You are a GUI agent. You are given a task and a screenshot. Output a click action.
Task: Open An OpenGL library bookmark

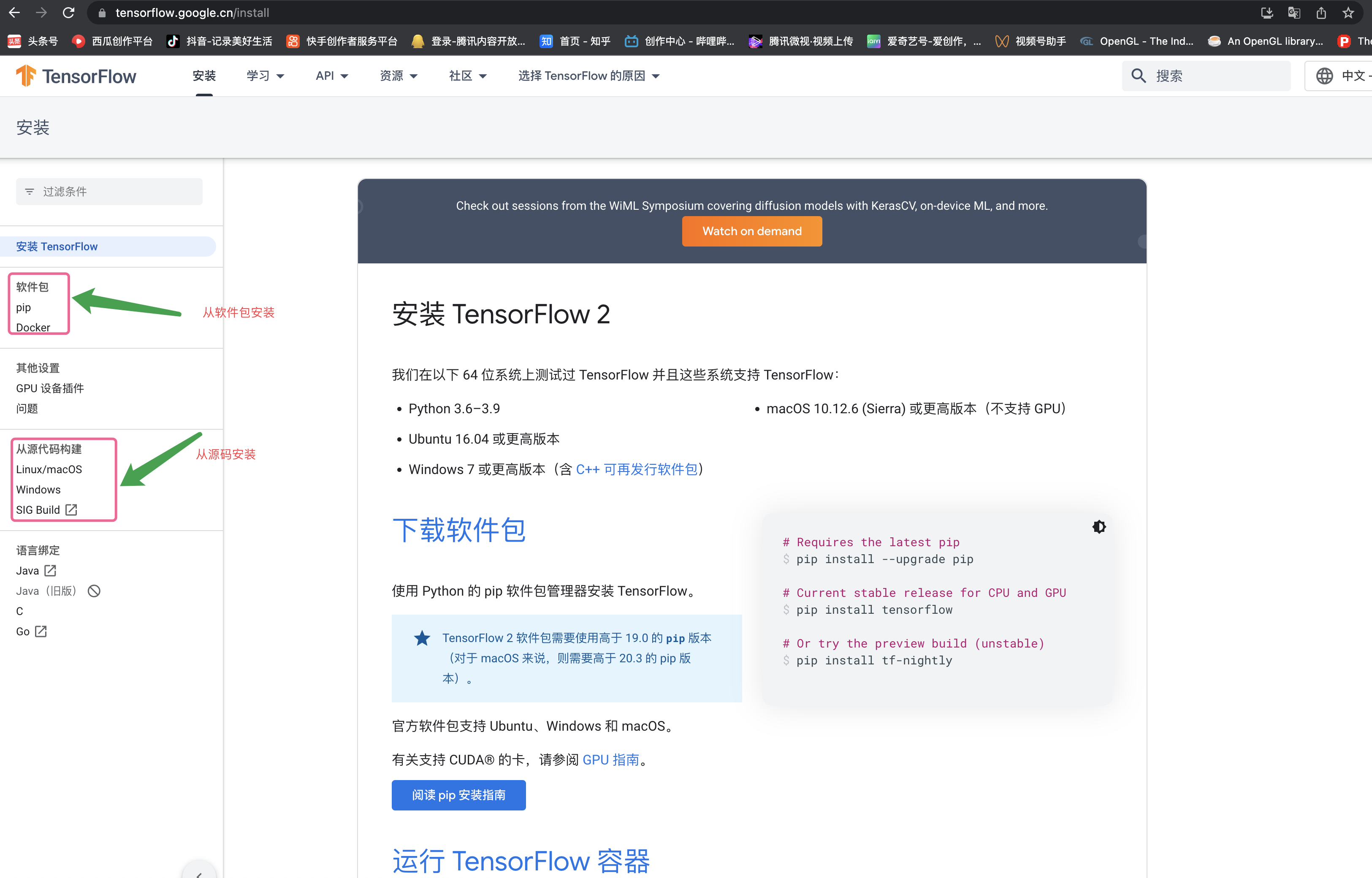(1266, 41)
